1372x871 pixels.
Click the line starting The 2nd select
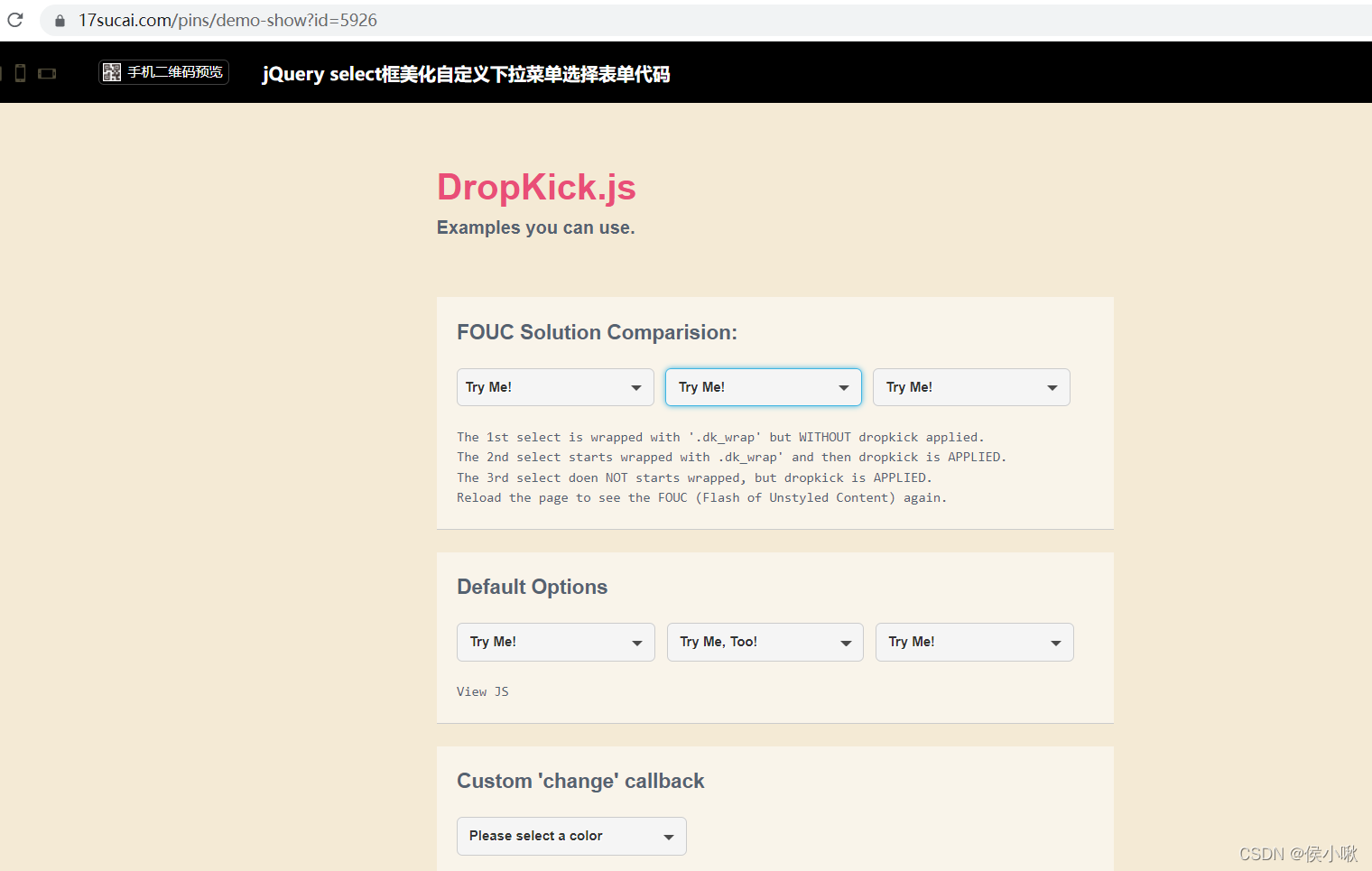pos(731,457)
